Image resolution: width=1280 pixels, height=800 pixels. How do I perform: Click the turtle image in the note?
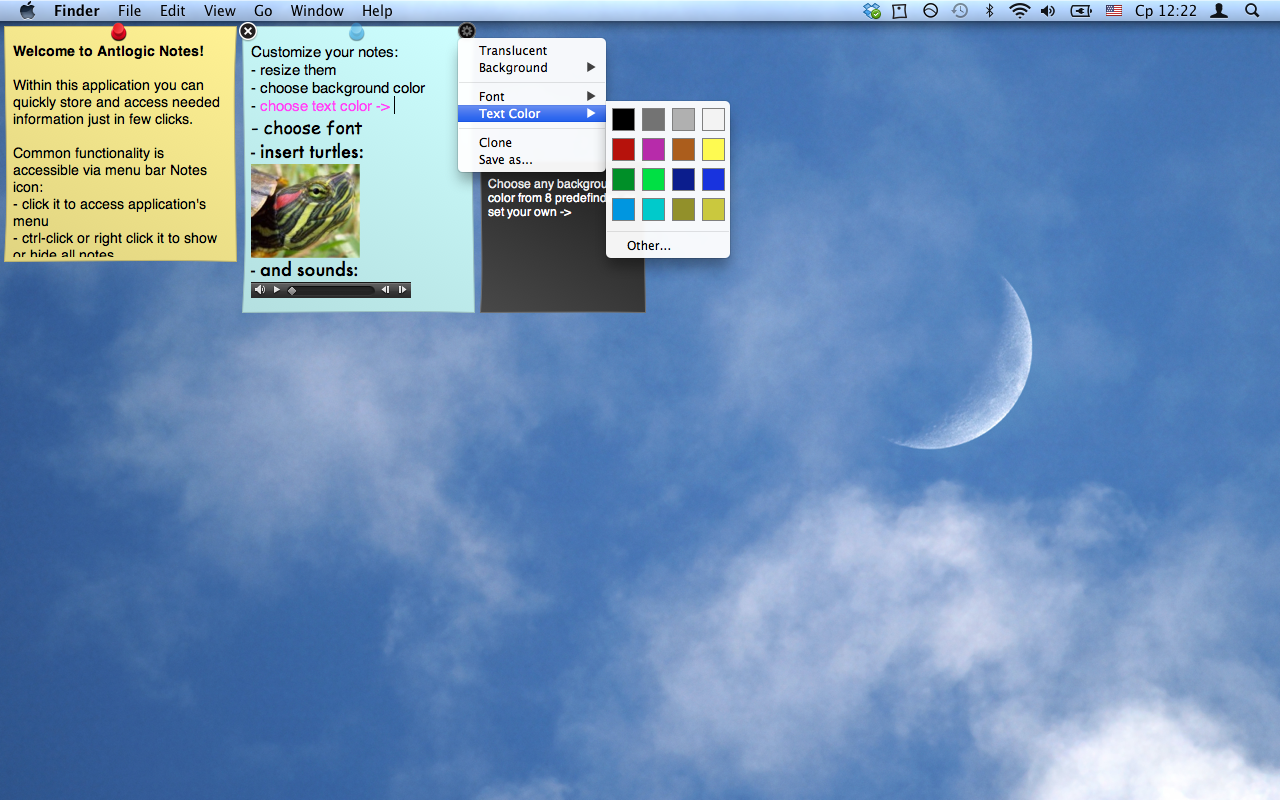(305, 211)
